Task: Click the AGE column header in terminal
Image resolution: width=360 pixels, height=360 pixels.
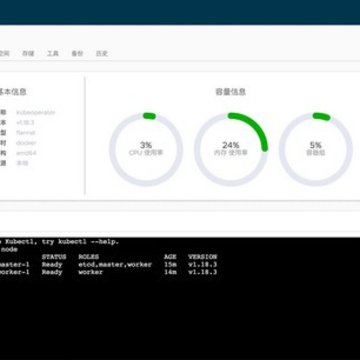Action: [x=170, y=257]
